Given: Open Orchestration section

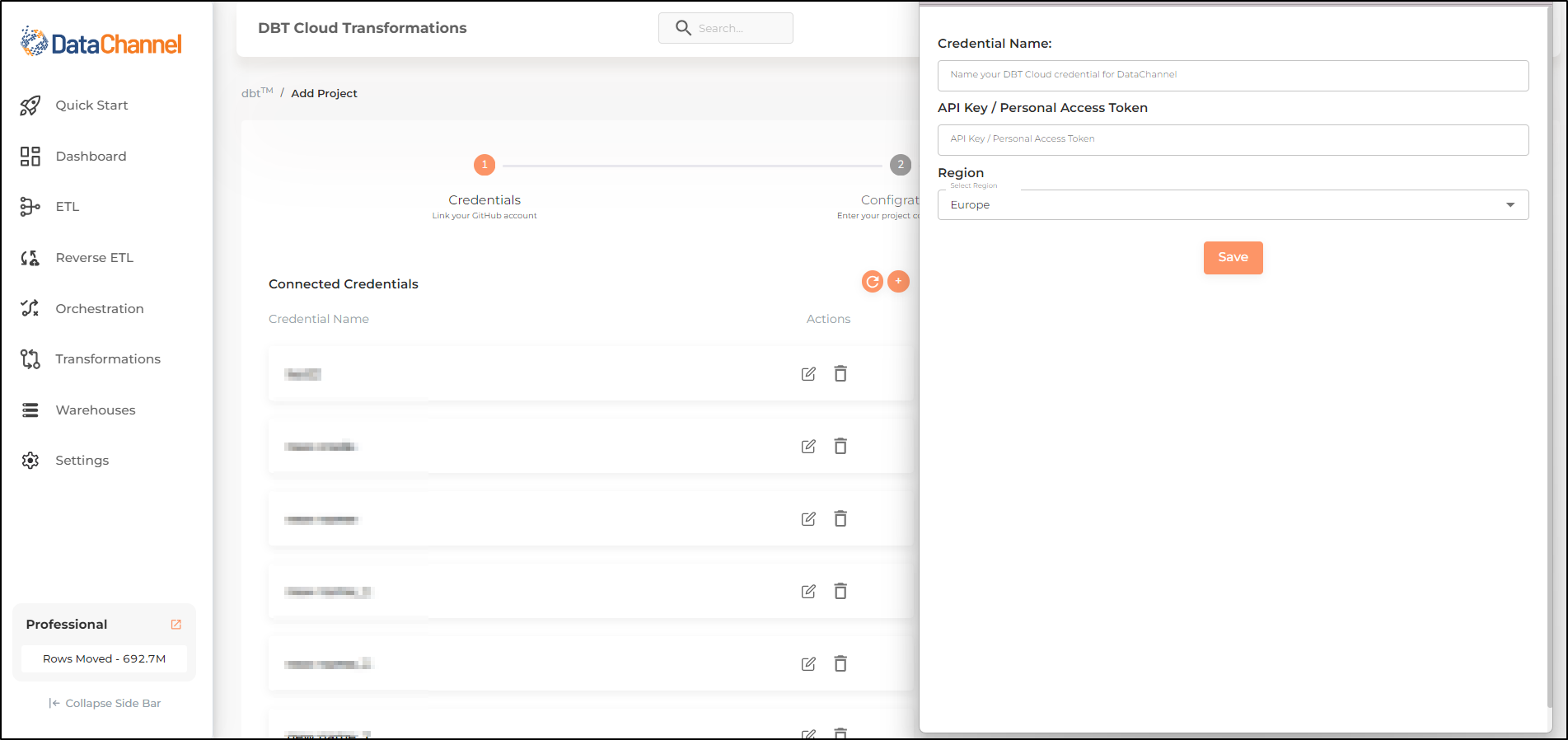Looking at the screenshot, I should (100, 309).
